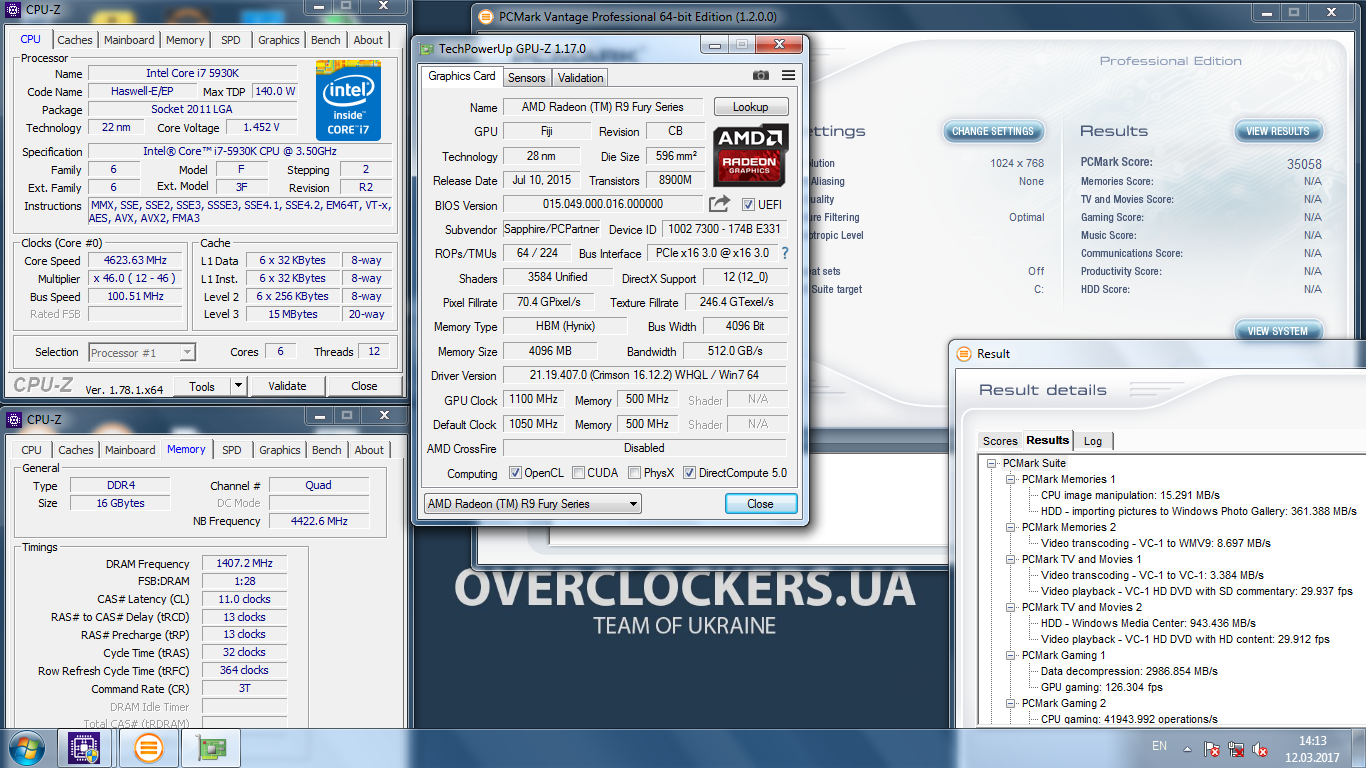Click the CPU-Z taskbar icon
The height and width of the screenshot is (768, 1366).
coord(84,748)
